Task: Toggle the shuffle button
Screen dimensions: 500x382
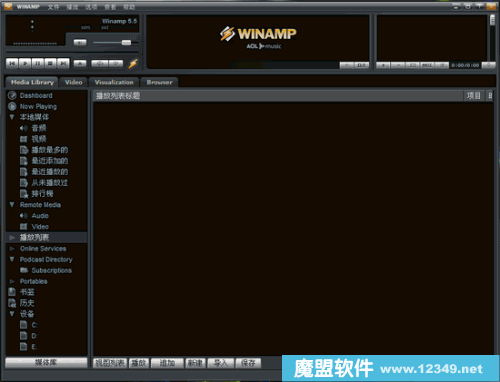Action: coord(100,63)
